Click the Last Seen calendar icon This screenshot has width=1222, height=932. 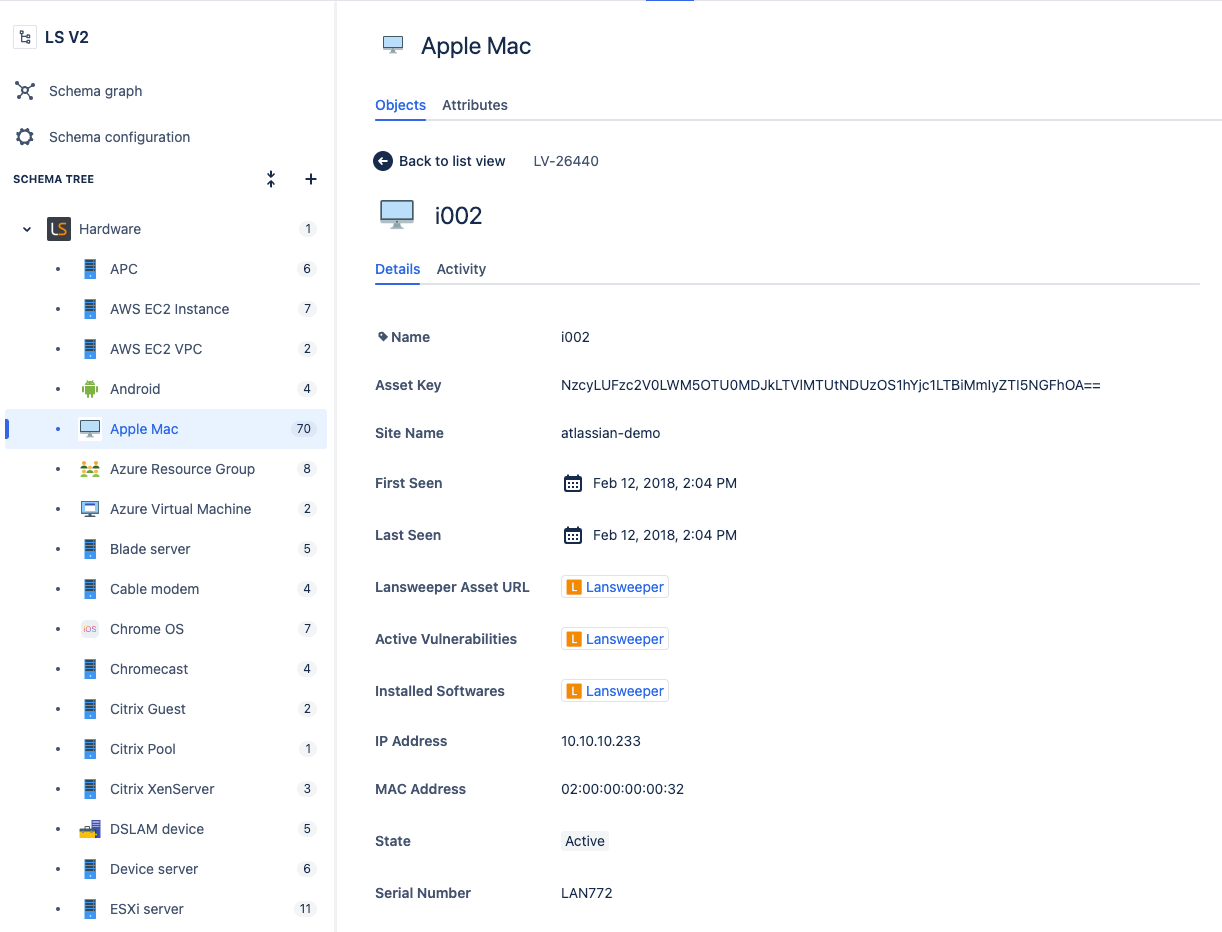coord(573,535)
